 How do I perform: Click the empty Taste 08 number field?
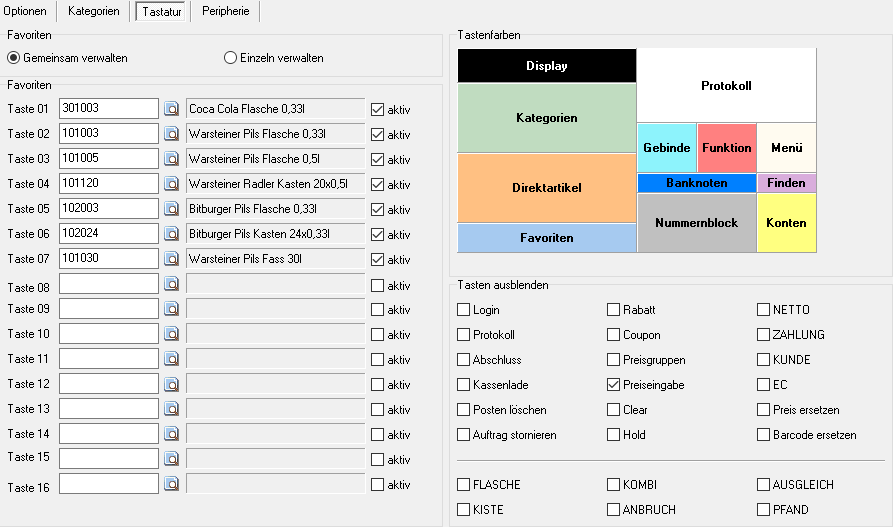coord(109,284)
